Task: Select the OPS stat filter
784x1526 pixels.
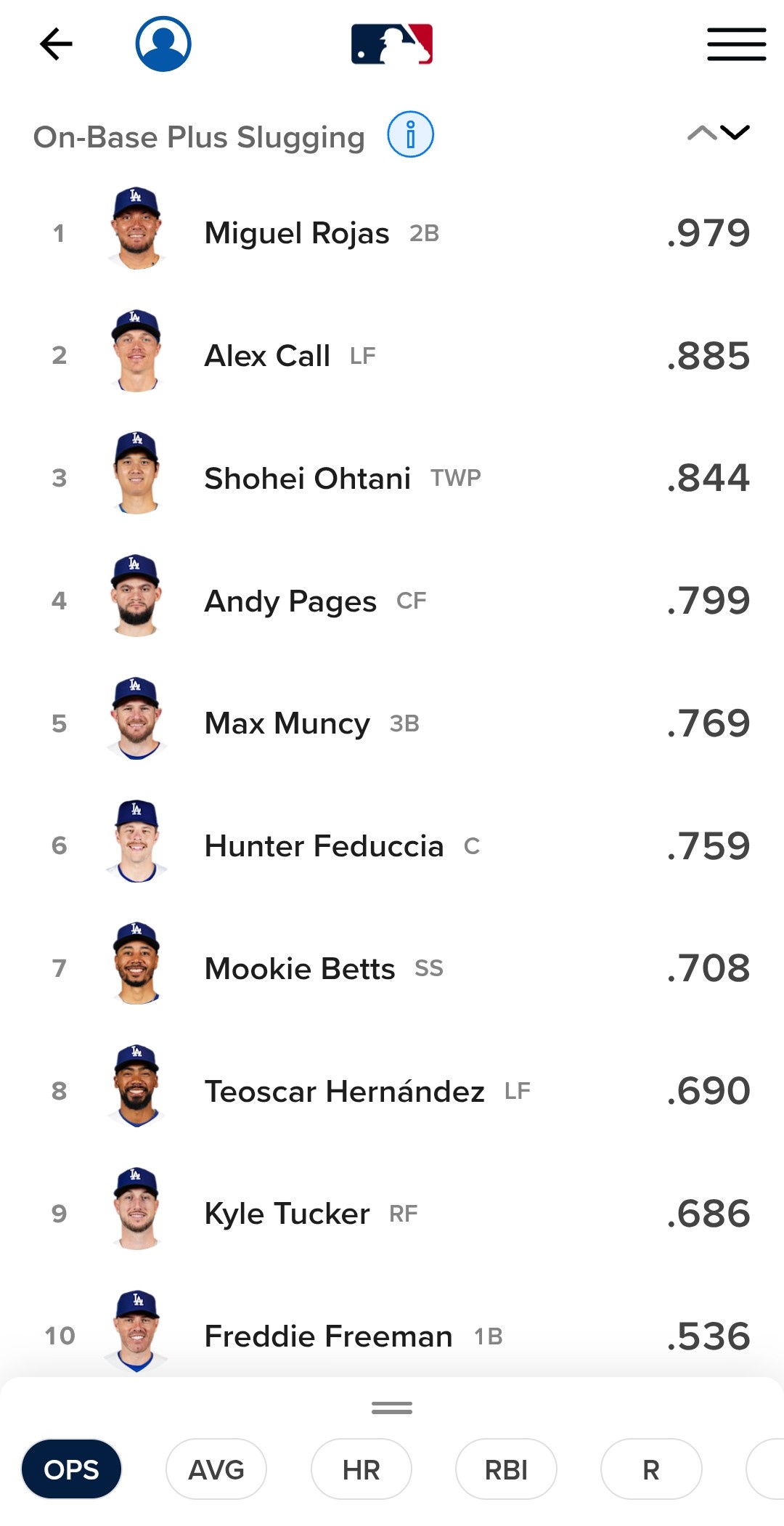Action: point(71,1469)
